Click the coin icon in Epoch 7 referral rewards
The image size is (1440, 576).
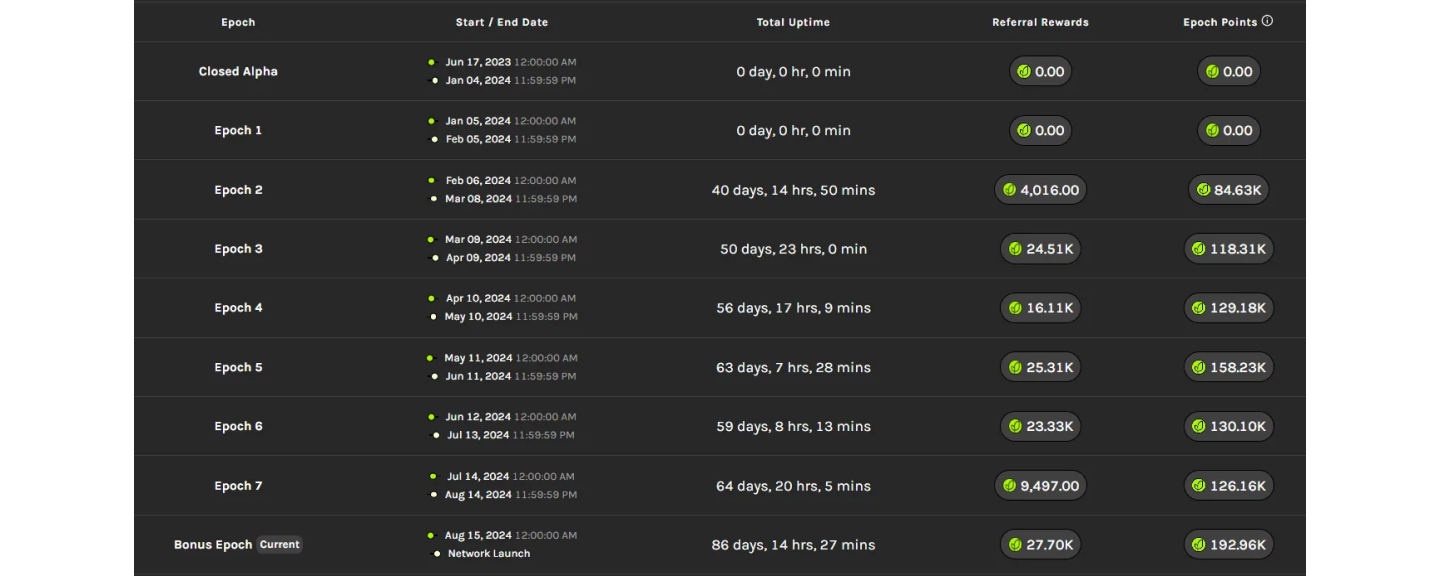(1010, 486)
